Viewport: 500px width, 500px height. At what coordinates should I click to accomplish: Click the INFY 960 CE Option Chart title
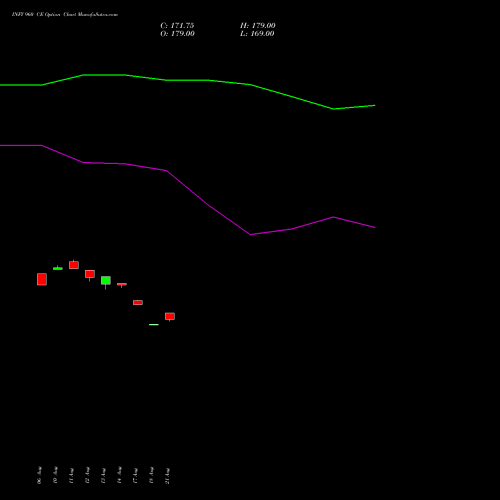[x=65, y=15]
